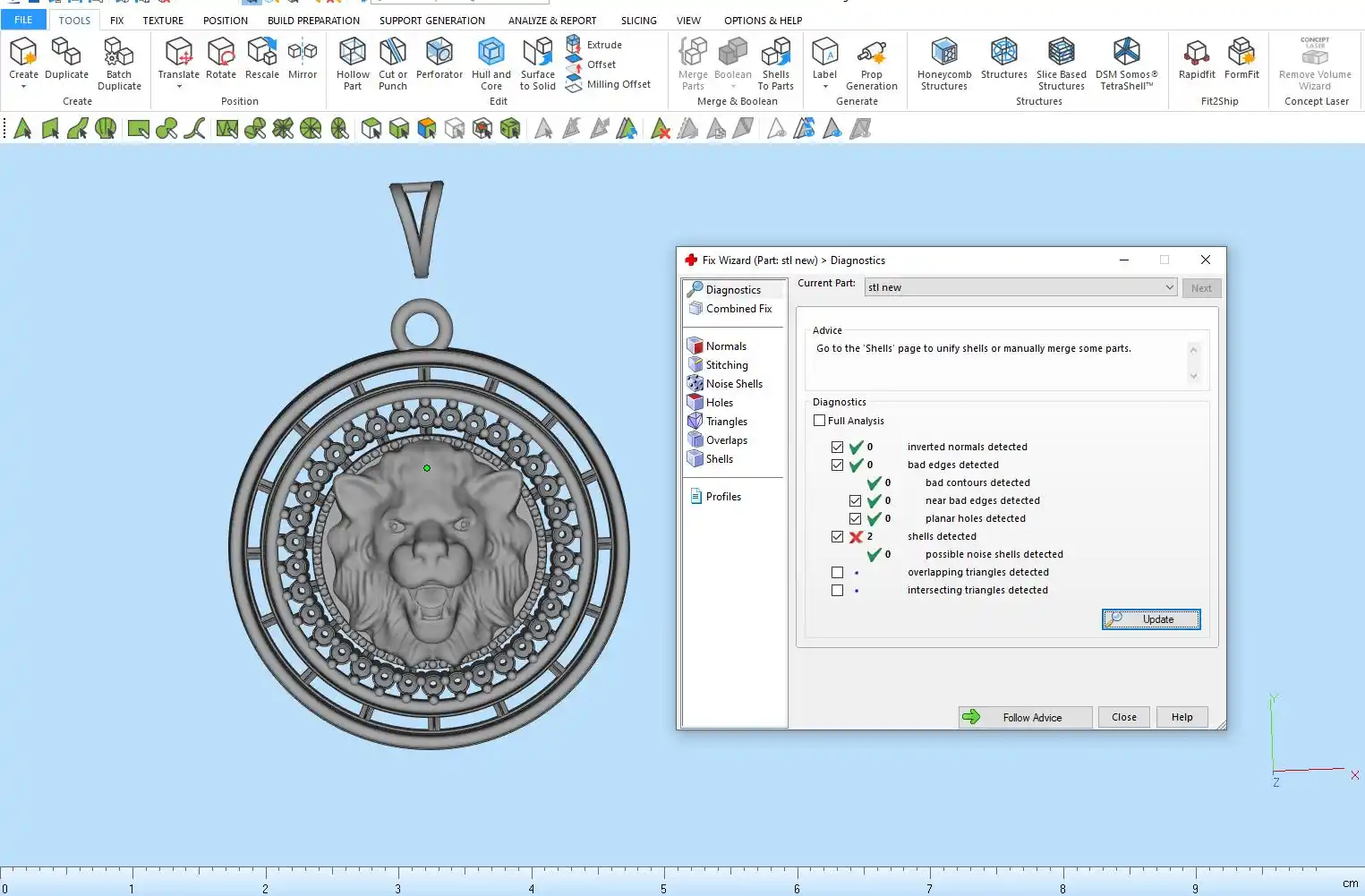Toggle overlapping triangles detected checkbox
Screen dimensions: 1365x896
(837, 573)
